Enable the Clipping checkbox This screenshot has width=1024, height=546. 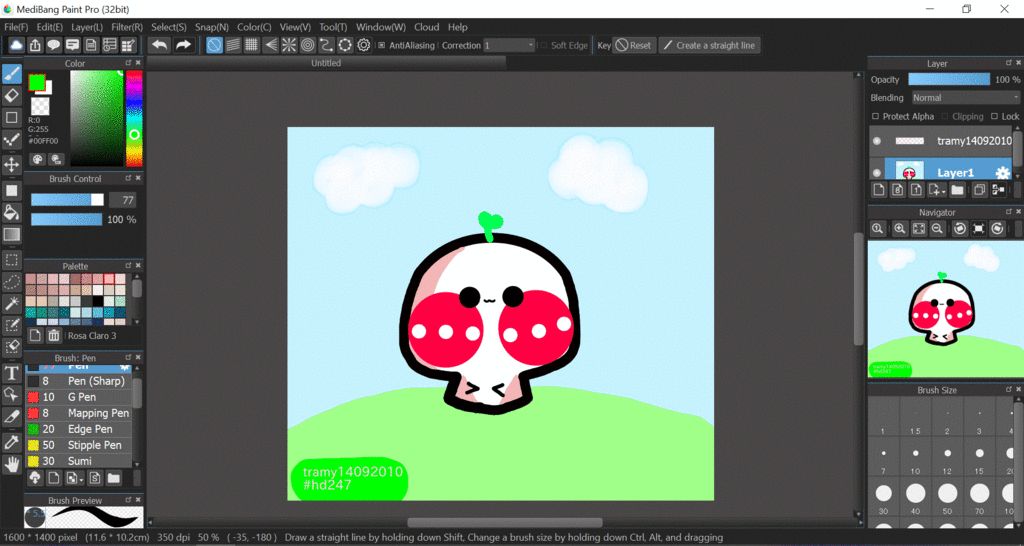[945, 116]
